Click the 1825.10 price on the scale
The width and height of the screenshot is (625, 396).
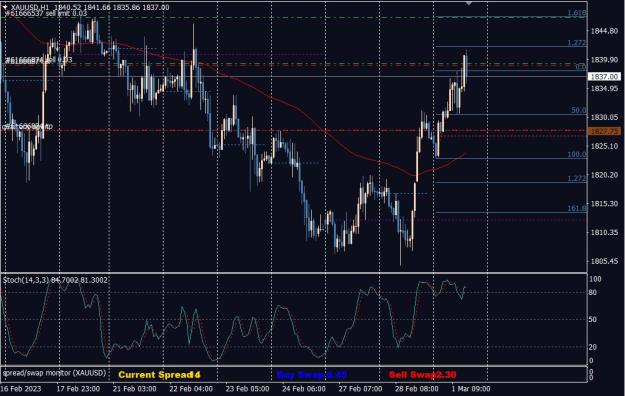pyautogui.click(x=604, y=146)
